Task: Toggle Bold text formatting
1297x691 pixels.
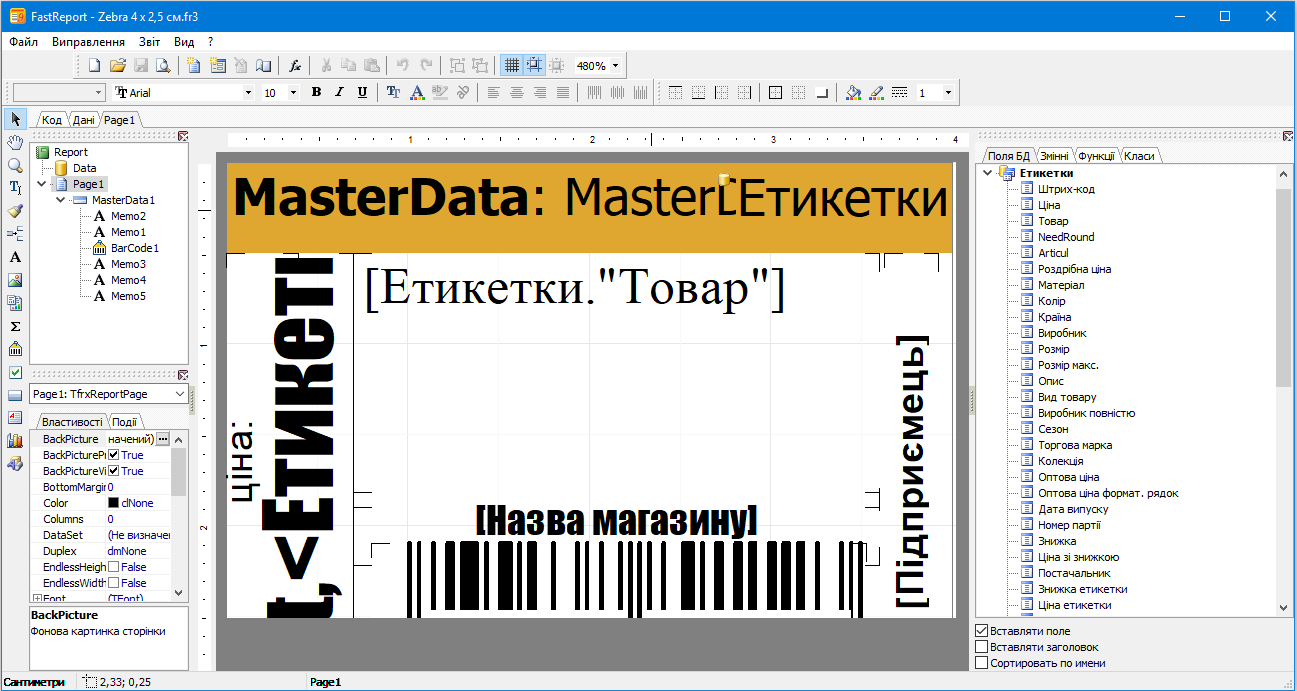Action: coord(316,91)
